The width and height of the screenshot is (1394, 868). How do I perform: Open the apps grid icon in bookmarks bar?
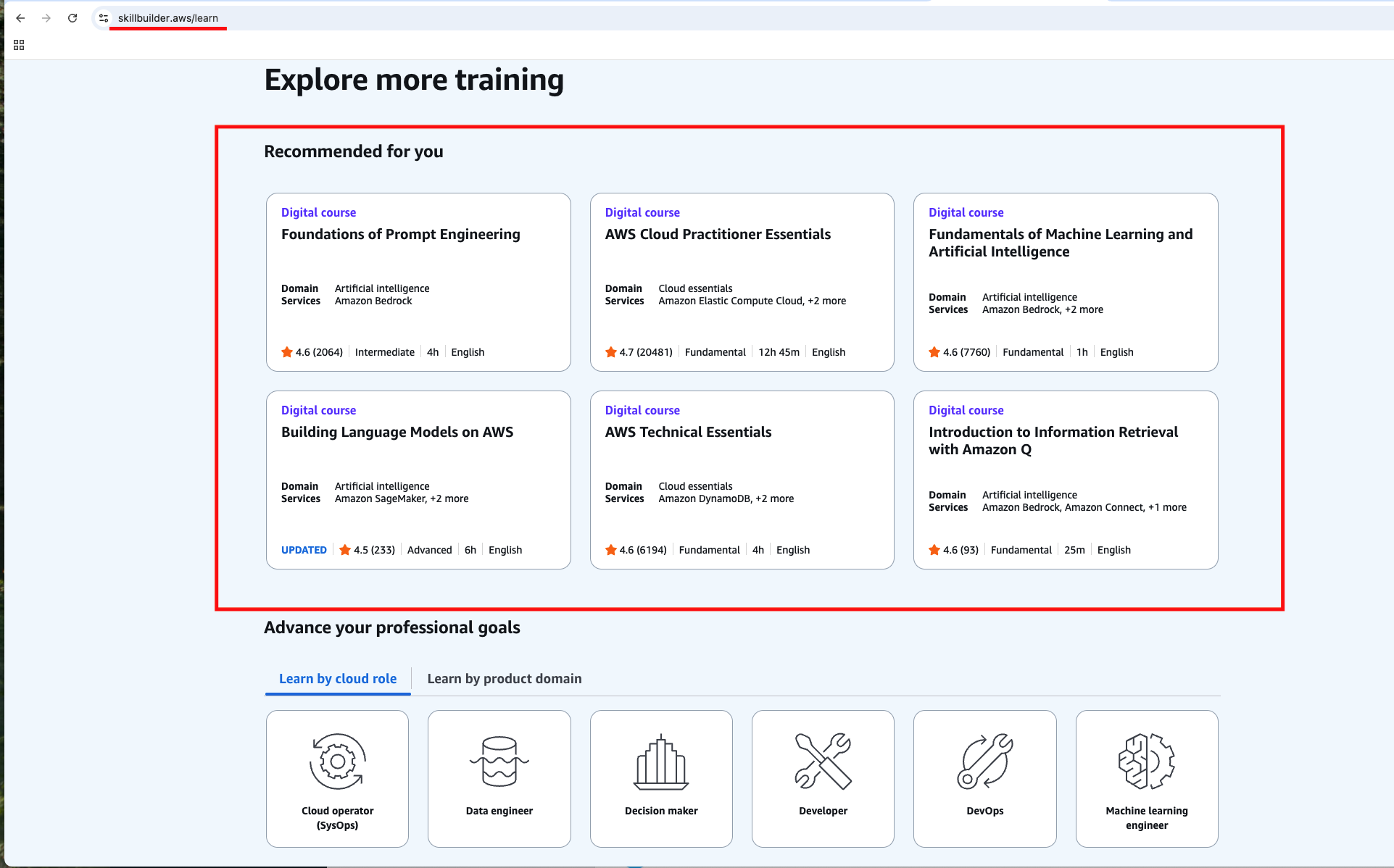point(19,45)
